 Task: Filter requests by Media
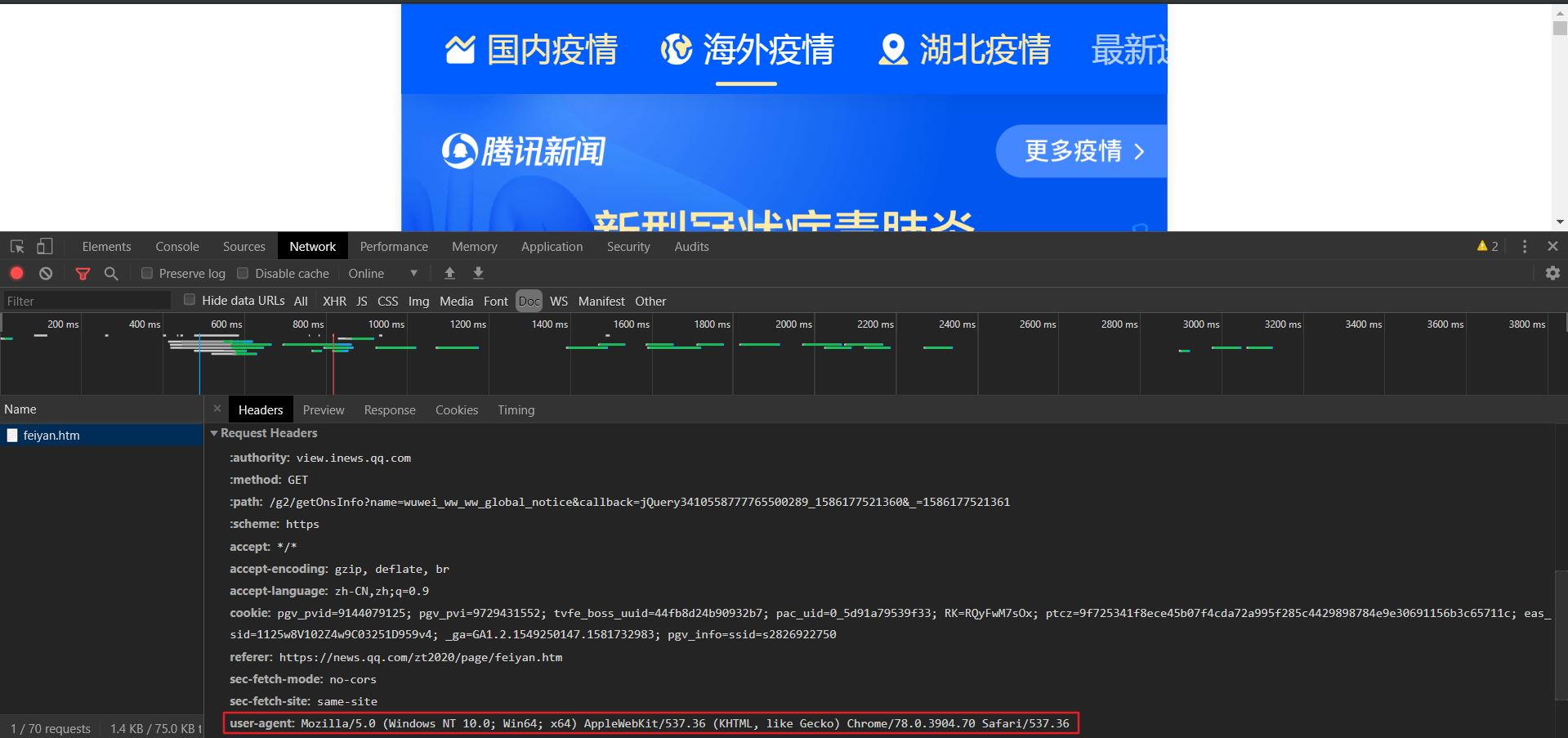457,301
